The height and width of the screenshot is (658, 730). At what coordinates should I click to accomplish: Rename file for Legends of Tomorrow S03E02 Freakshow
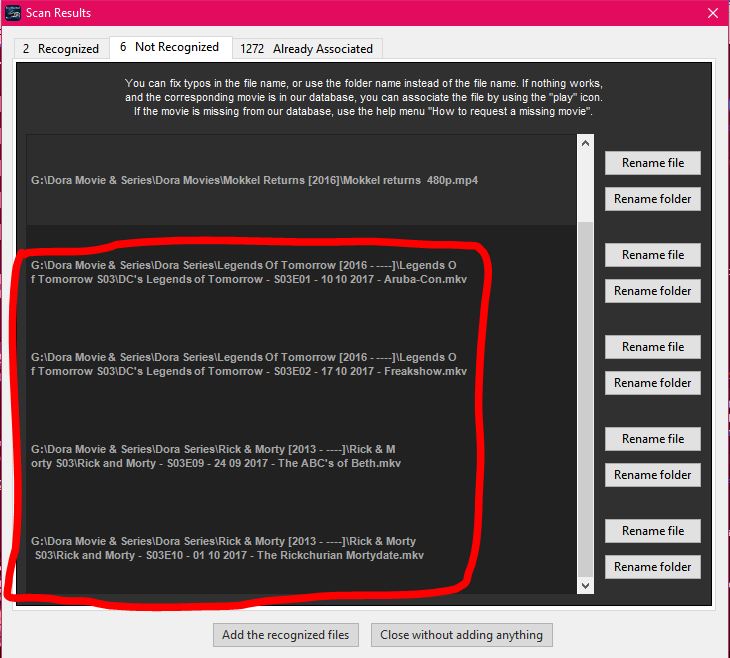pyautogui.click(x=653, y=347)
